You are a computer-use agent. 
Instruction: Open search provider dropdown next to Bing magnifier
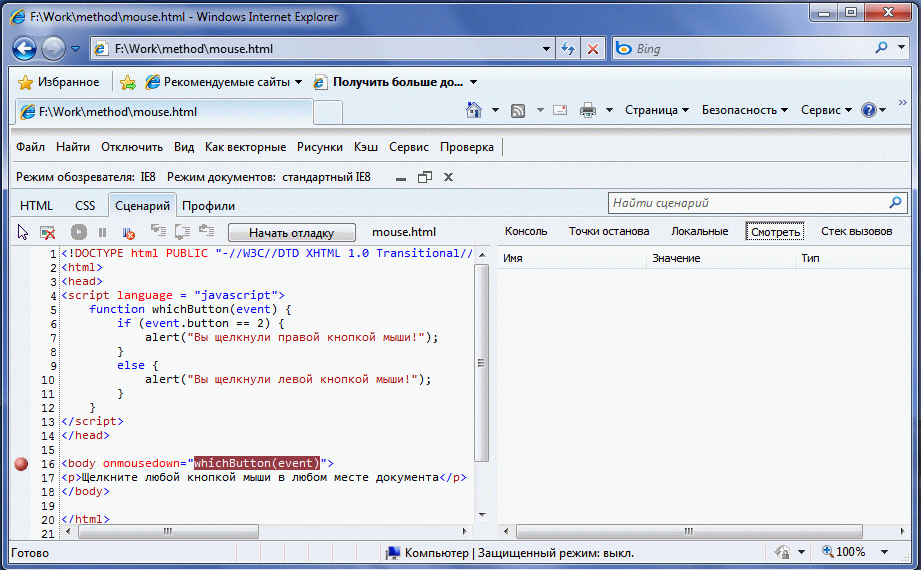tap(902, 47)
